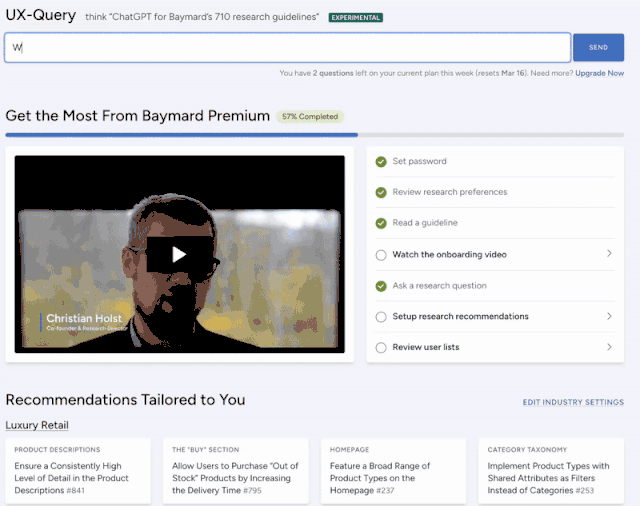Open Product Descriptions guideline #841 card

pyautogui.click(x=78, y=471)
